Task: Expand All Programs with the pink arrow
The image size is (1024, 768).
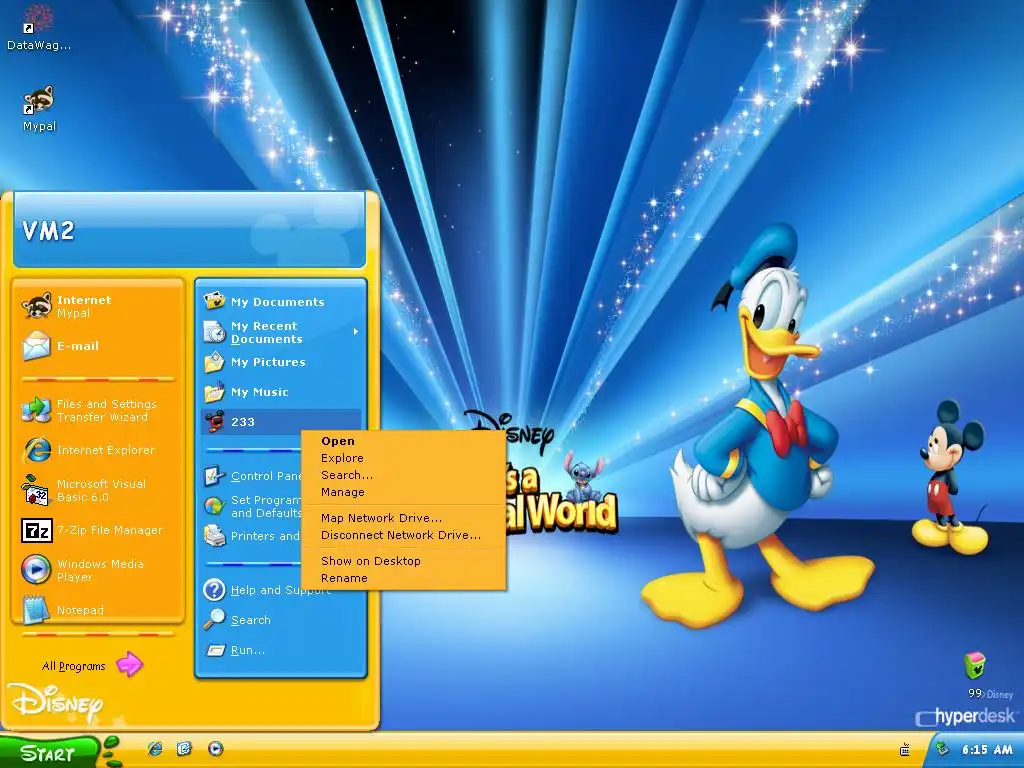Action: [129, 665]
